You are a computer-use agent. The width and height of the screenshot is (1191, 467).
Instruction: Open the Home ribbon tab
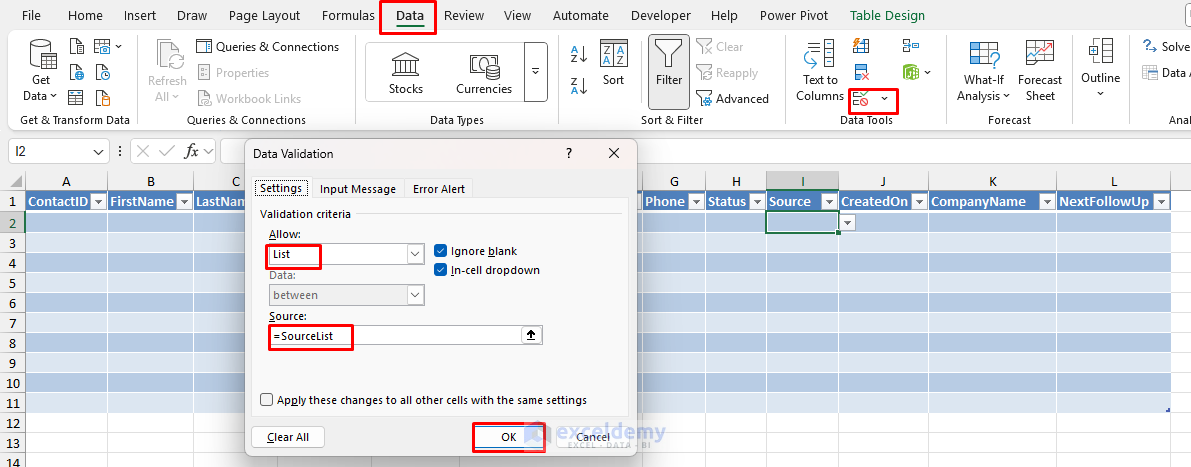[85, 15]
